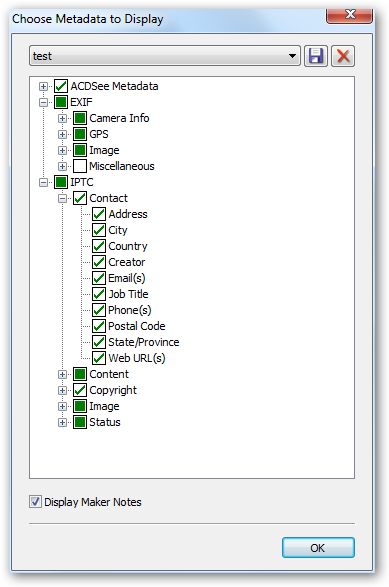Expand the ACDSee Metadata node
The width and height of the screenshot is (389, 587).
pos(43,86)
